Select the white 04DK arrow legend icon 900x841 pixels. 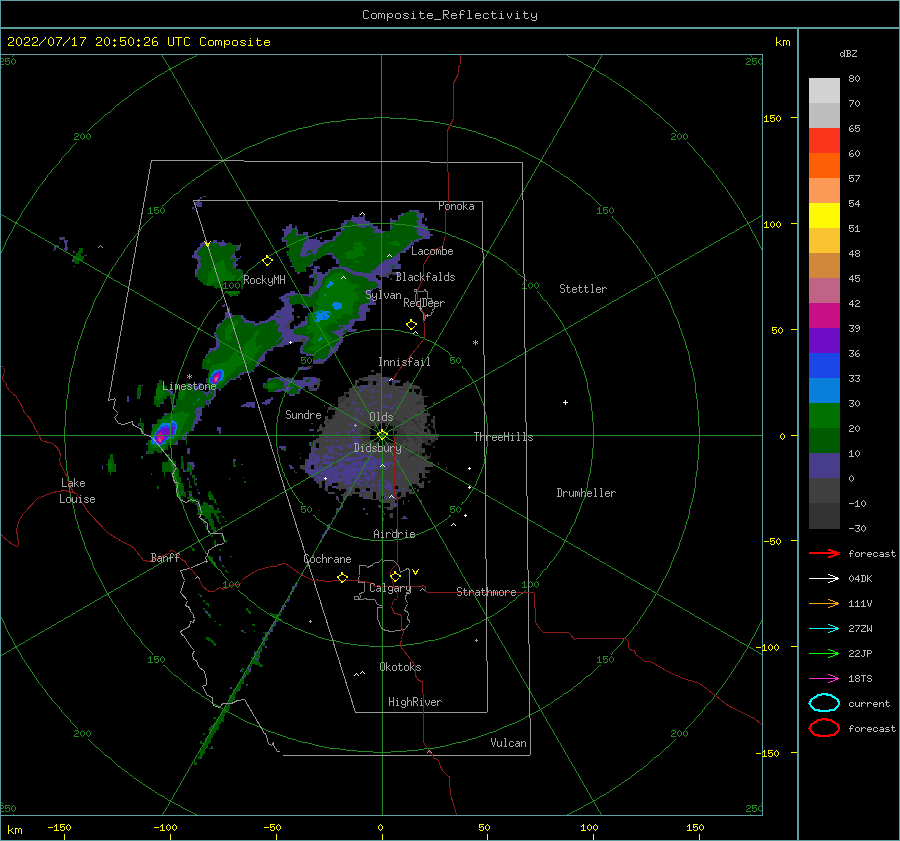click(x=824, y=578)
